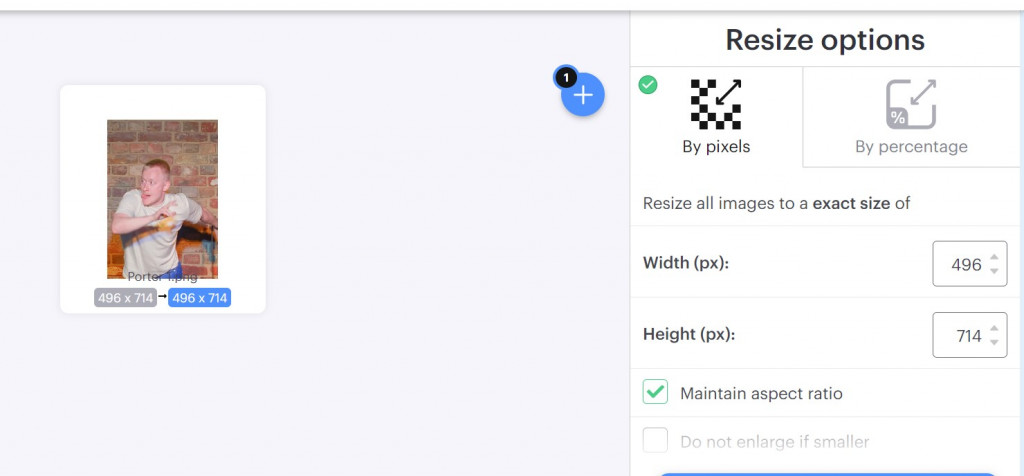Screen dimensions: 1024x476
Task: Click inside the Width (px) field
Action: tap(970, 264)
